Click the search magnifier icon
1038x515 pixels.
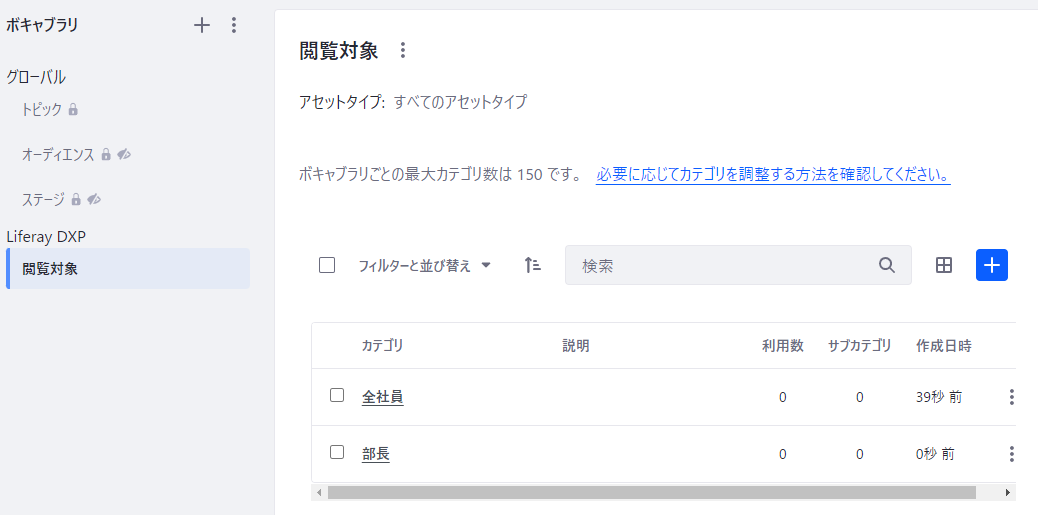[886, 265]
